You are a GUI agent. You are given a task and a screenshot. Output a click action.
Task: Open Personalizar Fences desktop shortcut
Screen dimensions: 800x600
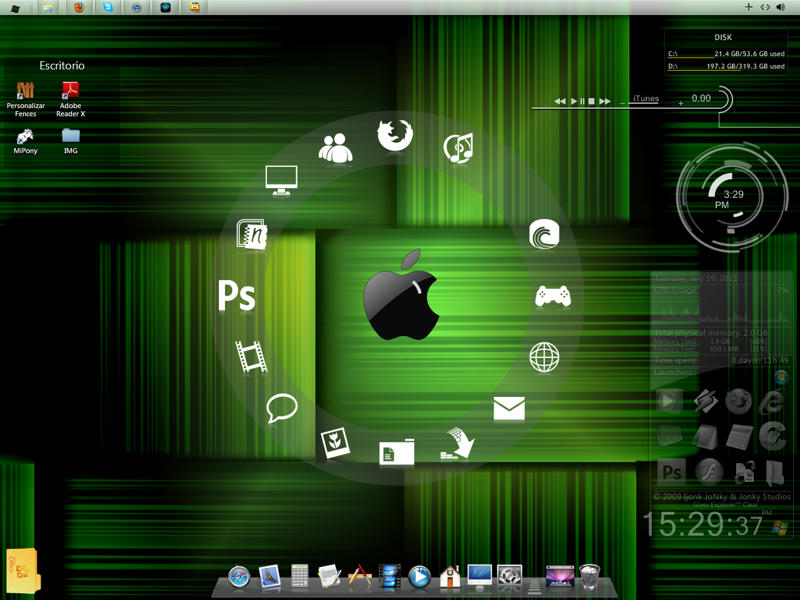tap(25, 99)
